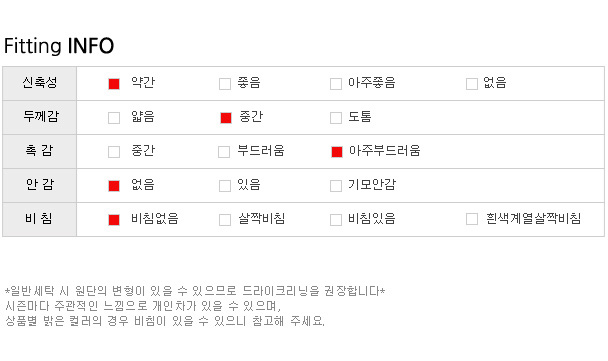
Task: Tick the 비침있음 checkbox
Action: (336, 220)
